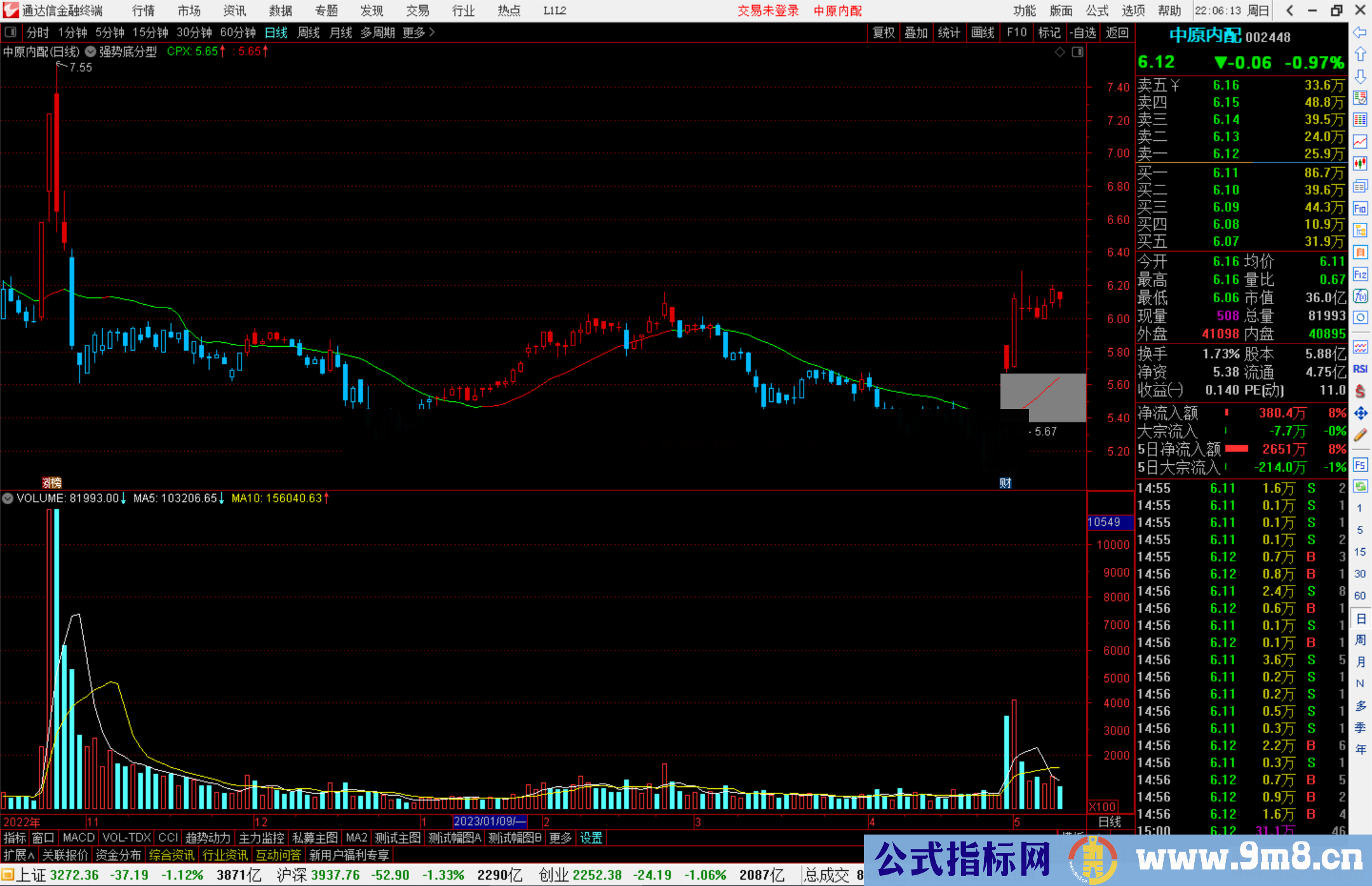Open the RSI indicator icon

click(1360, 369)
